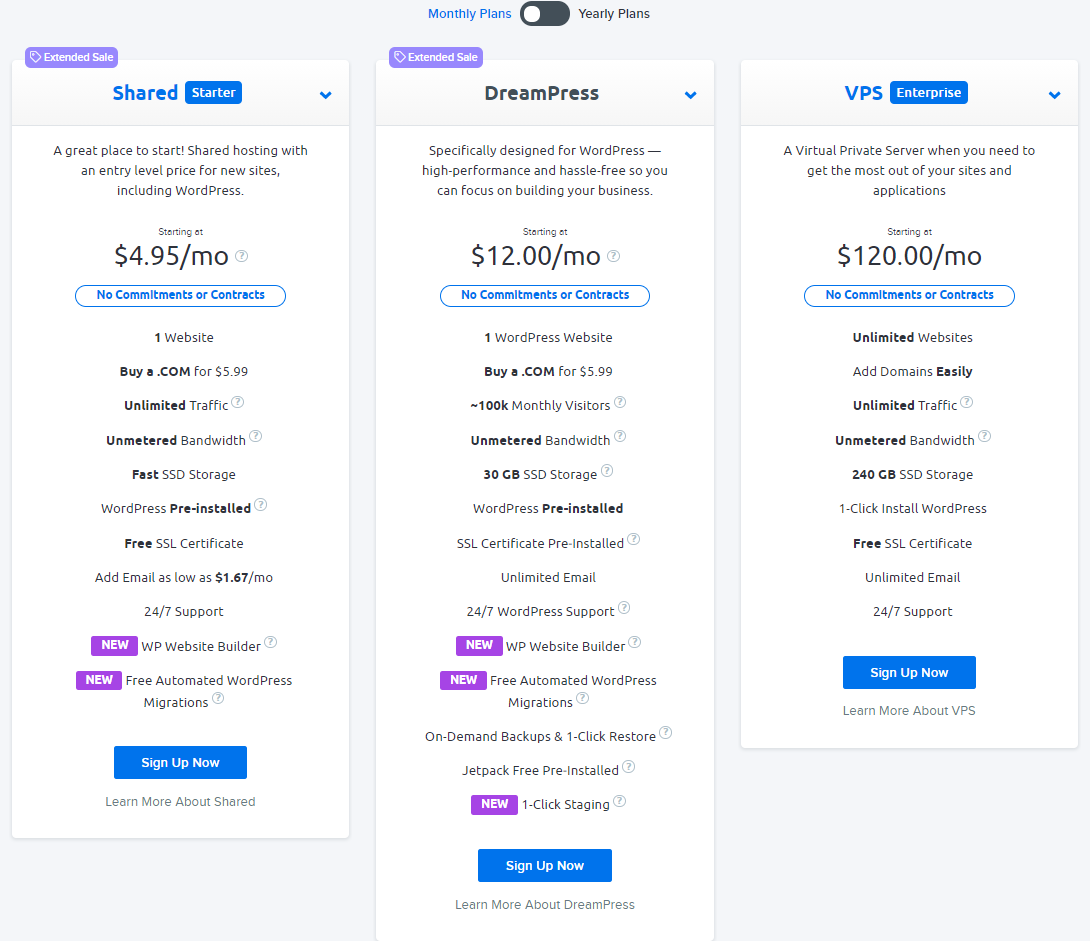Open Jetpack Free Pre-Installed help icon

pyautogui.click(x=628, y=767)
